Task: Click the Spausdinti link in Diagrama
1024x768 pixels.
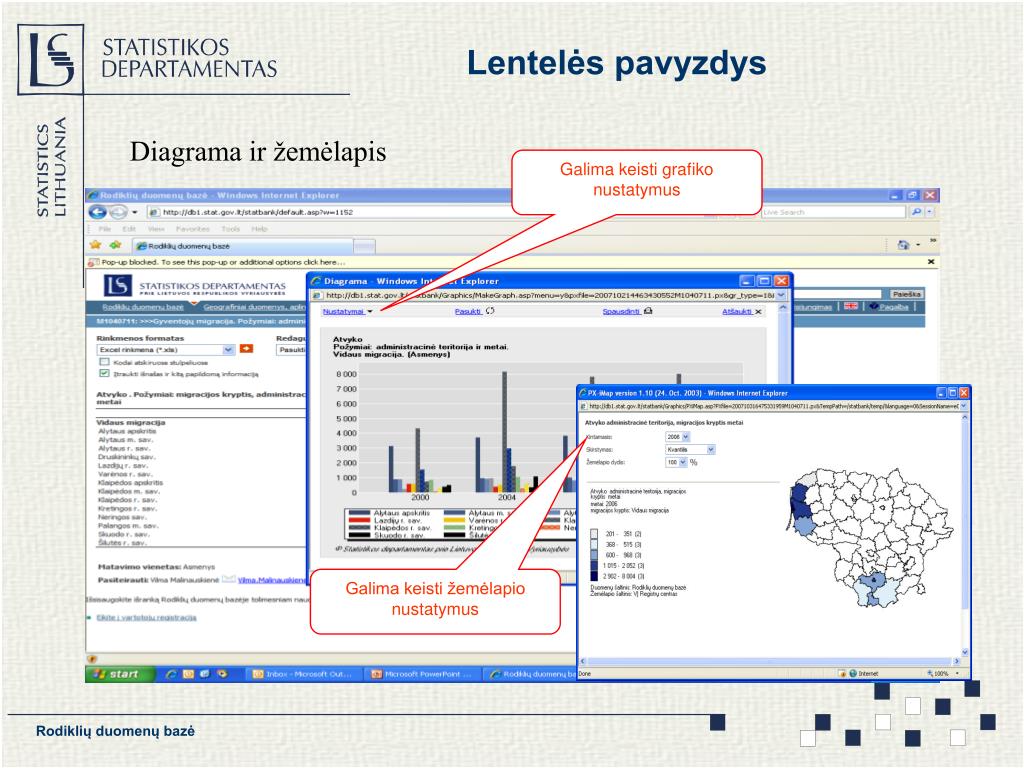Action: (620, 312)
